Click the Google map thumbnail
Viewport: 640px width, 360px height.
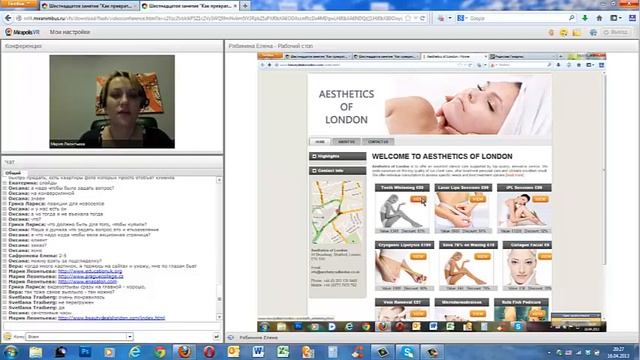point(337,213)
